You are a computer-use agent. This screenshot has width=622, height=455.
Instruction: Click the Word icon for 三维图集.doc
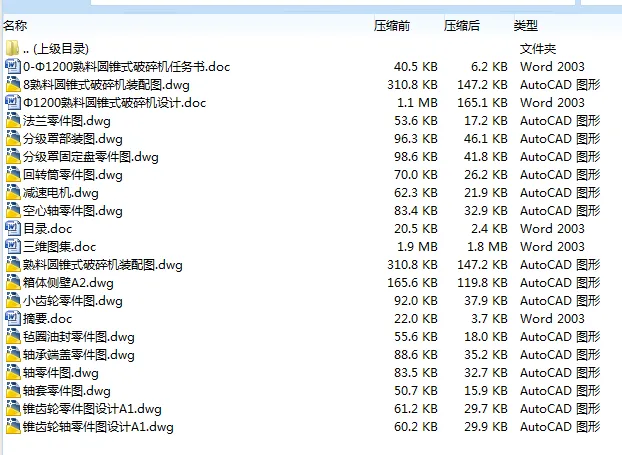click(x=13, y=246)
